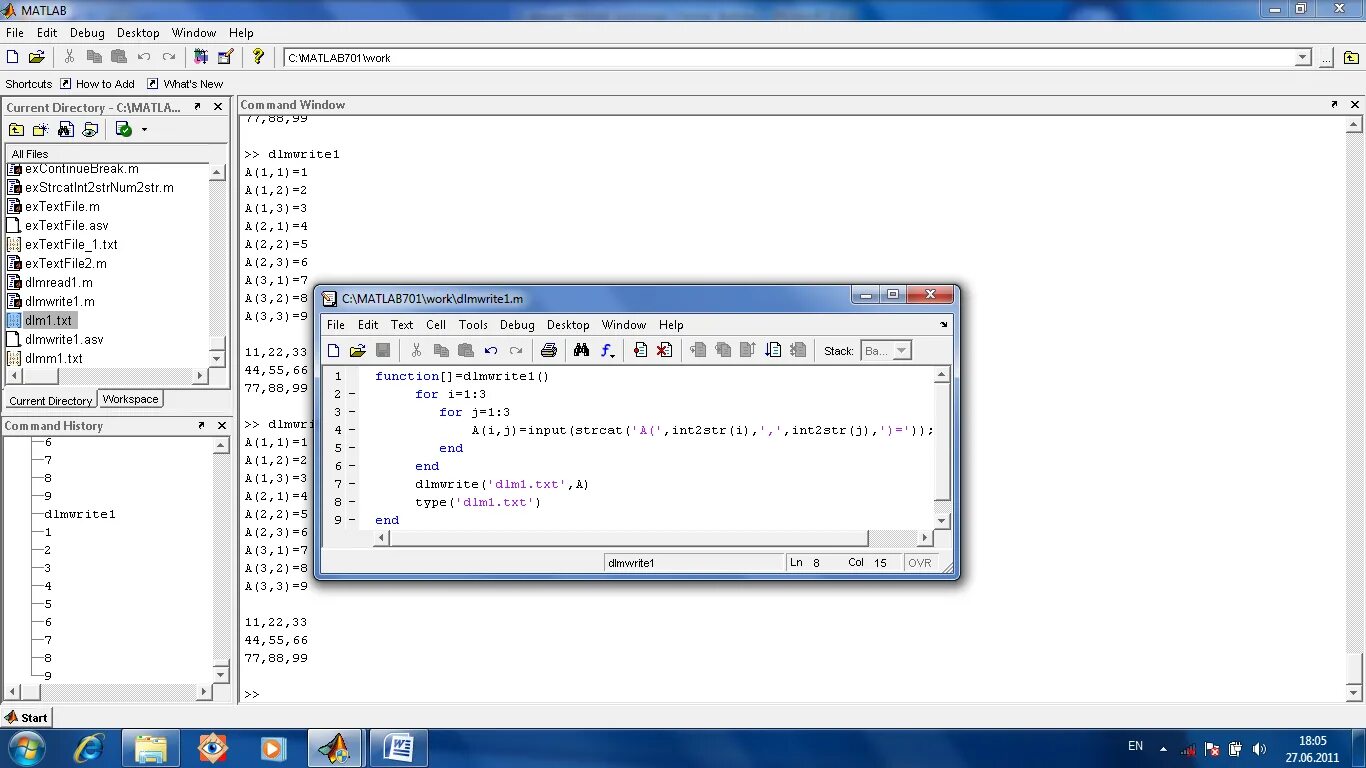Viewport: 1366px width, 768px height.
Task: Click the How to Add shortcut
Action: tap(97, 84)
